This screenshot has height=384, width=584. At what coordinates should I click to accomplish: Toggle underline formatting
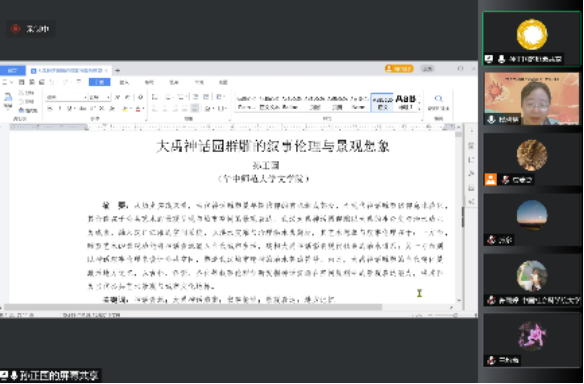click(x=70, y=109)
